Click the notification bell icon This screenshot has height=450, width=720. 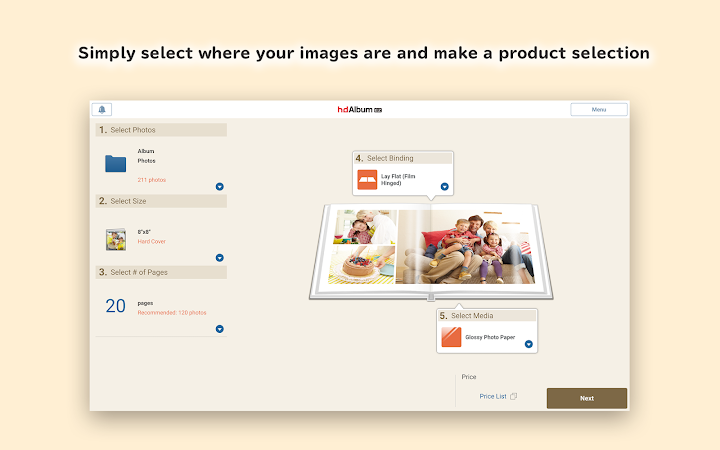[x=102, y=109]
